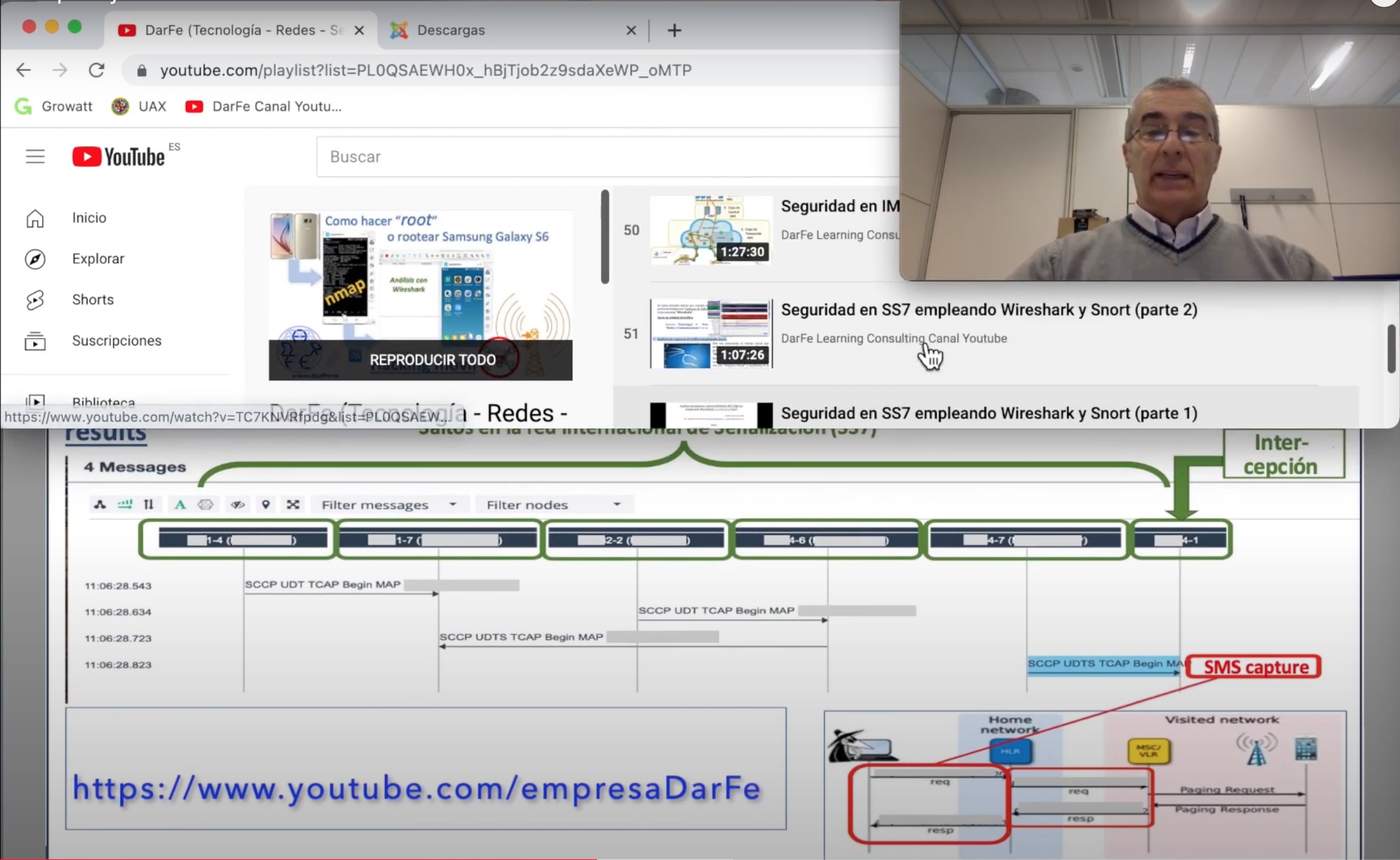Click the green sequence-flow icon in slide toolbar

125,504
